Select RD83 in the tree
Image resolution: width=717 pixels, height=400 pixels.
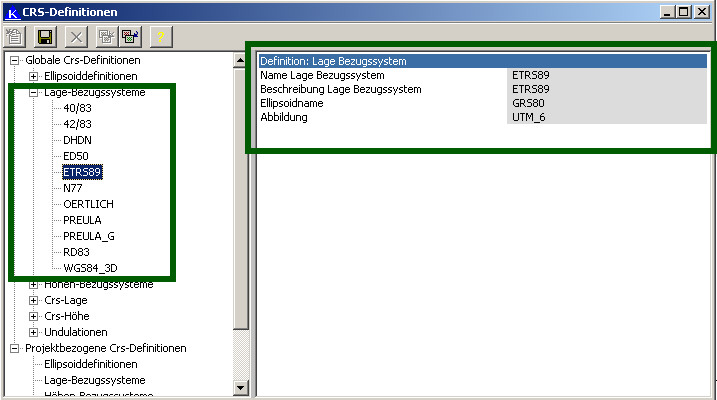point(76,252)
